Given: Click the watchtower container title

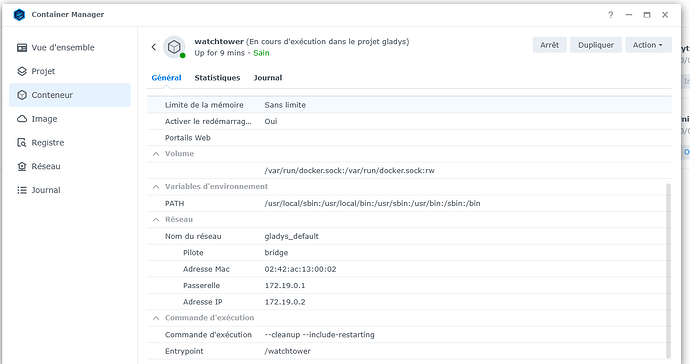Looking at the screenshot, I should (219, 41).
